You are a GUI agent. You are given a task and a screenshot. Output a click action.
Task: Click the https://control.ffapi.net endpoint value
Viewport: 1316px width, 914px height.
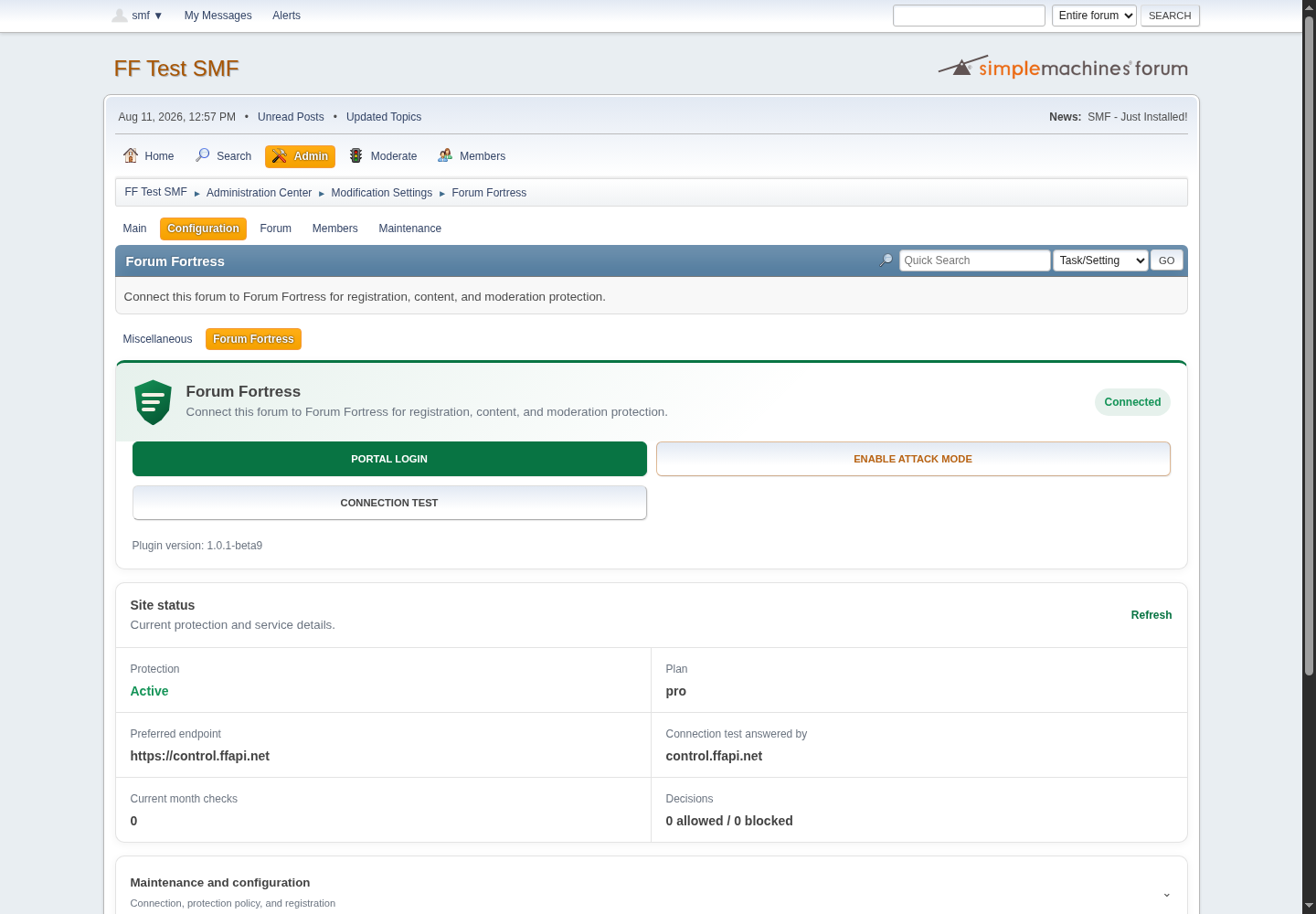point(199,756)
